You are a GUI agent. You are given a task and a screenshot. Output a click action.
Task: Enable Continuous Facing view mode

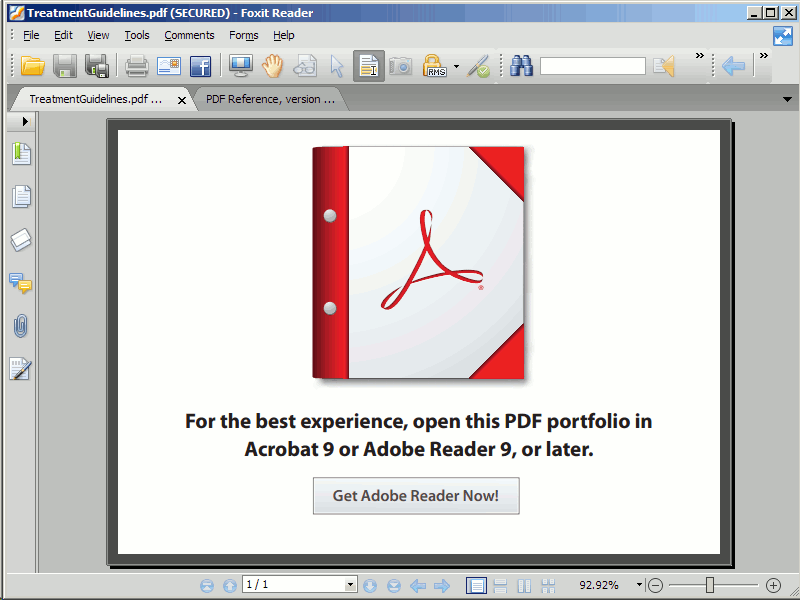pyautogui.click(x=548, y=585)
